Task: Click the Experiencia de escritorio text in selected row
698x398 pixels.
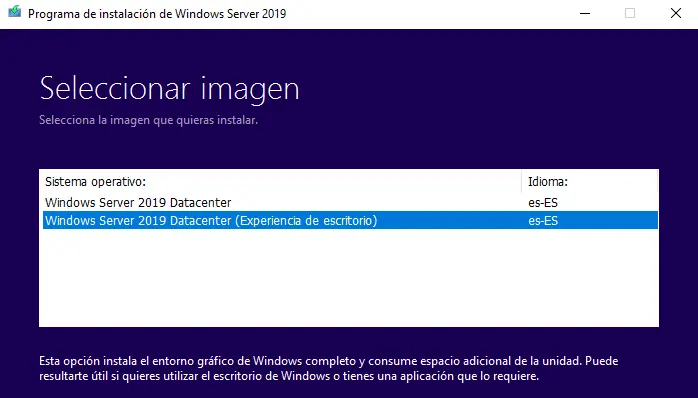Action: 306,221
